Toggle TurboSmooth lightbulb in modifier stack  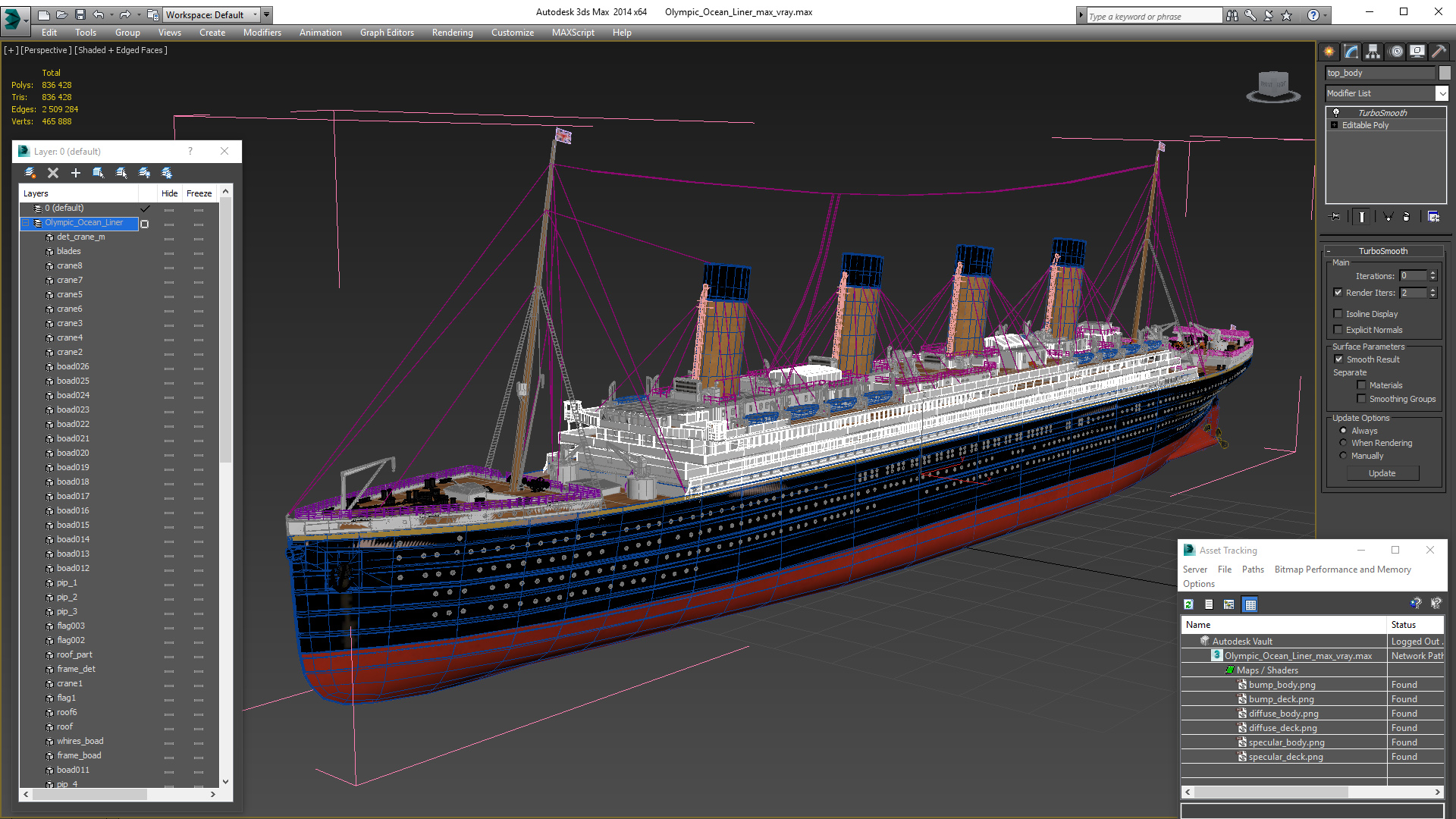click(1336, 112)
